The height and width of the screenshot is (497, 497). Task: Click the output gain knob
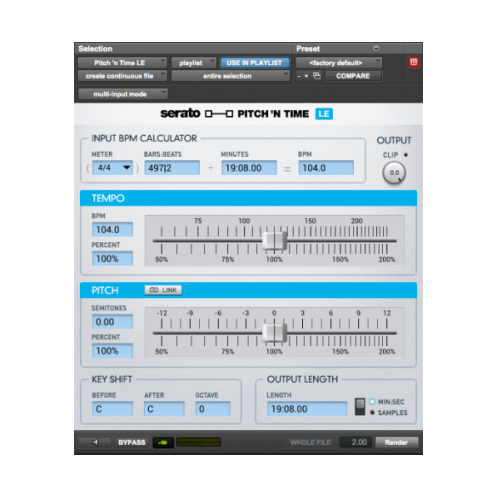pos(394,173)
